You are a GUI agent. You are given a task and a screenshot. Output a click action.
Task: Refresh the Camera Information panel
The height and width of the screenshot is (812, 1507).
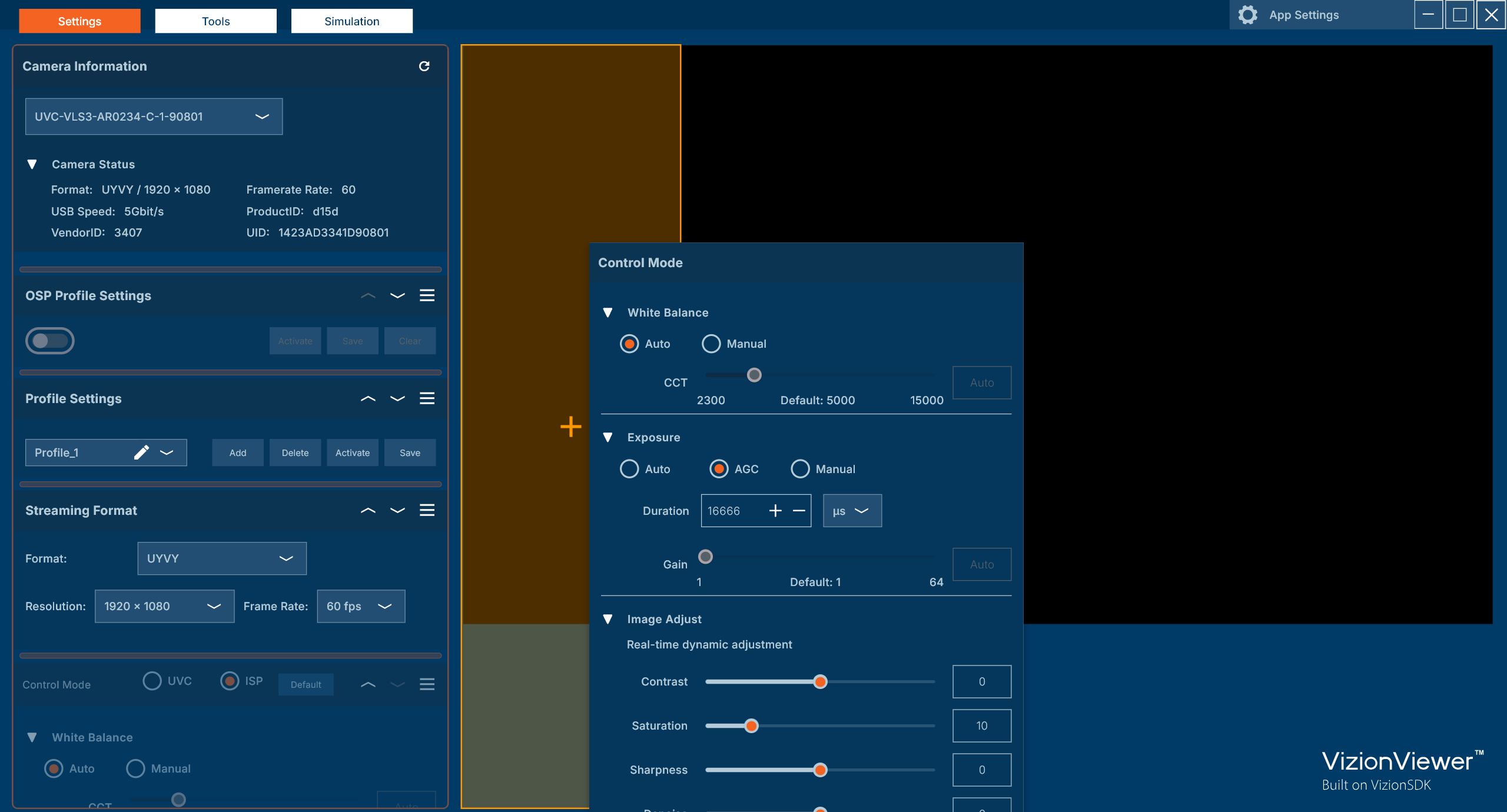click(425, 66)
